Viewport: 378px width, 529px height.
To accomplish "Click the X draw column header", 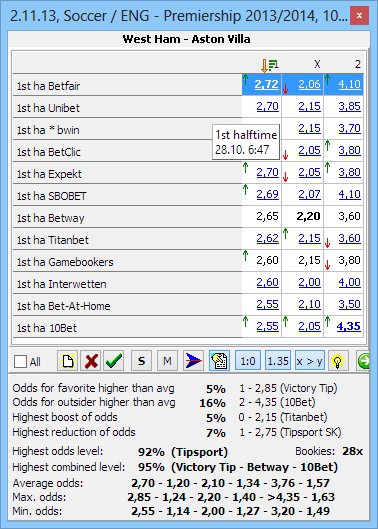I will click(x=317, y=64).
